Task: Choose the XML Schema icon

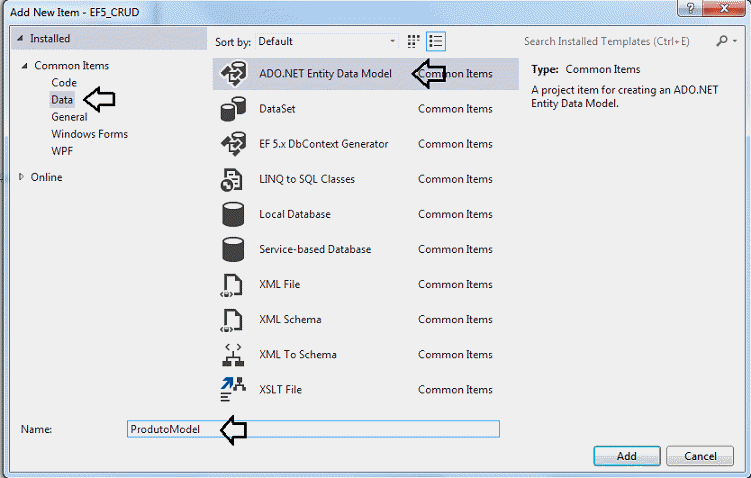Action: pos(232,319)
